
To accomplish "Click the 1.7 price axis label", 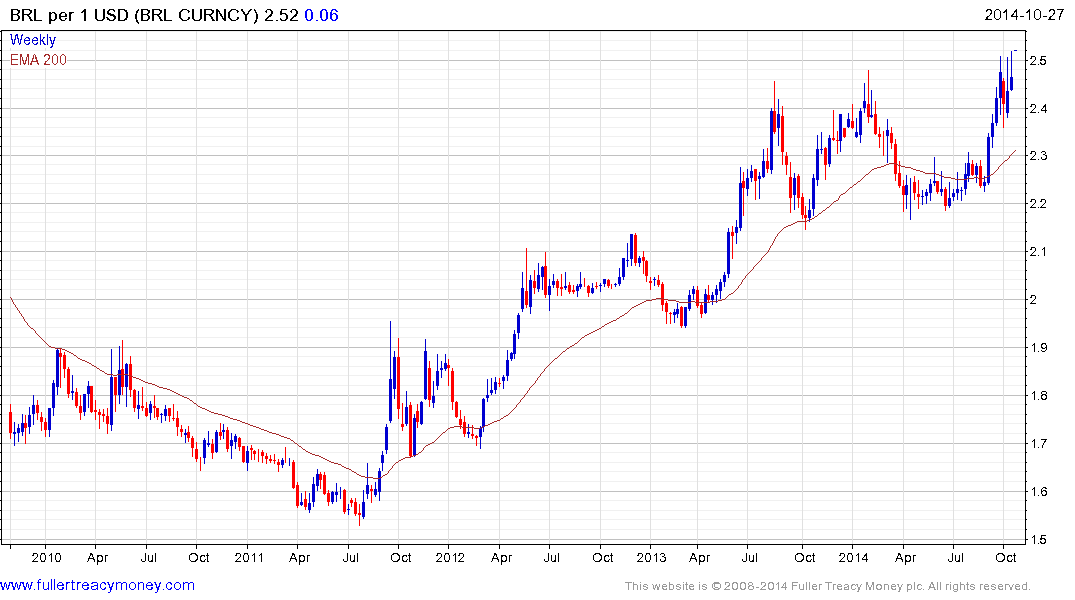I will click(1038, 444).
